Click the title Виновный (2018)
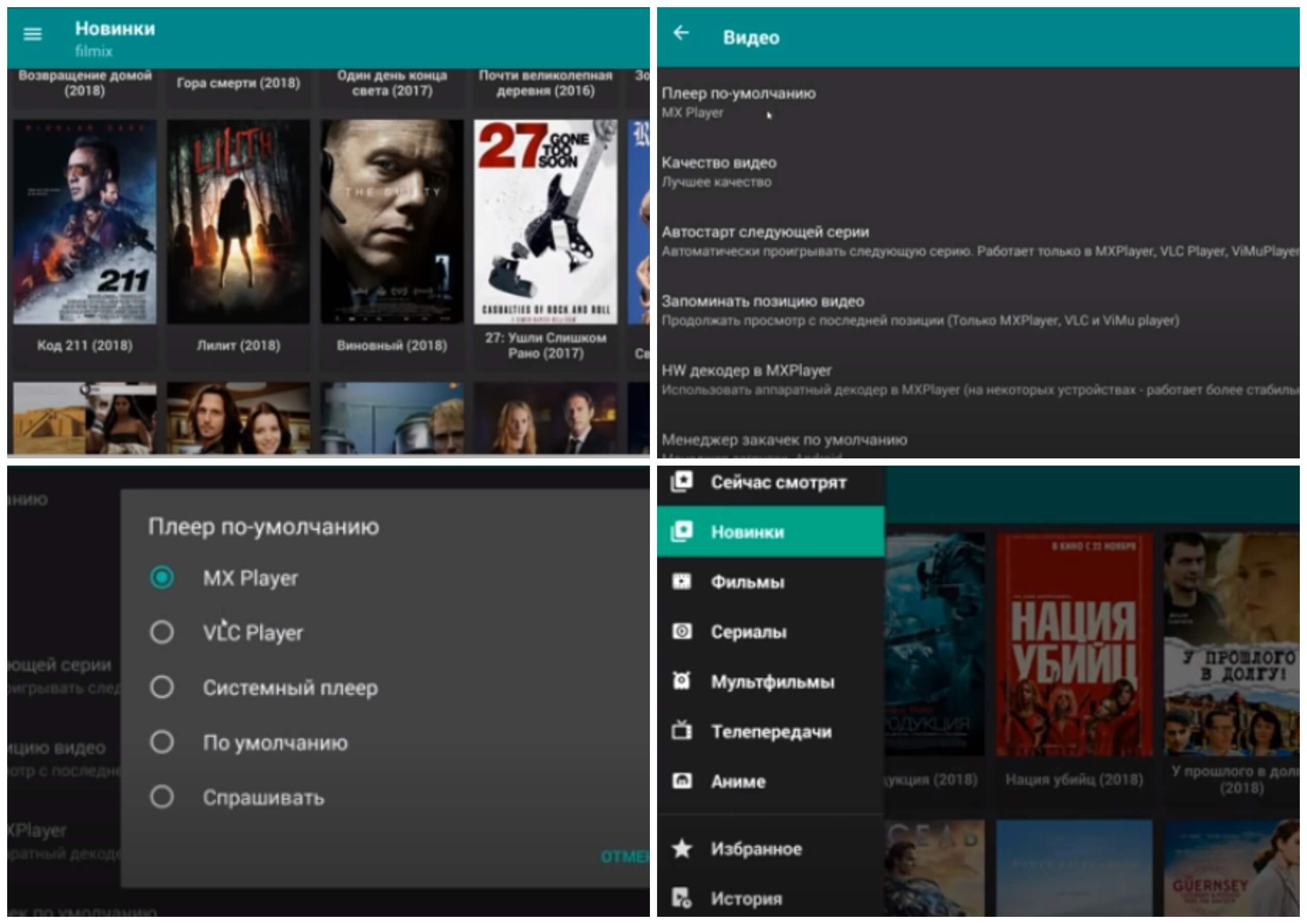Screen dimensions: 1307x924 (x=392, y=345)
